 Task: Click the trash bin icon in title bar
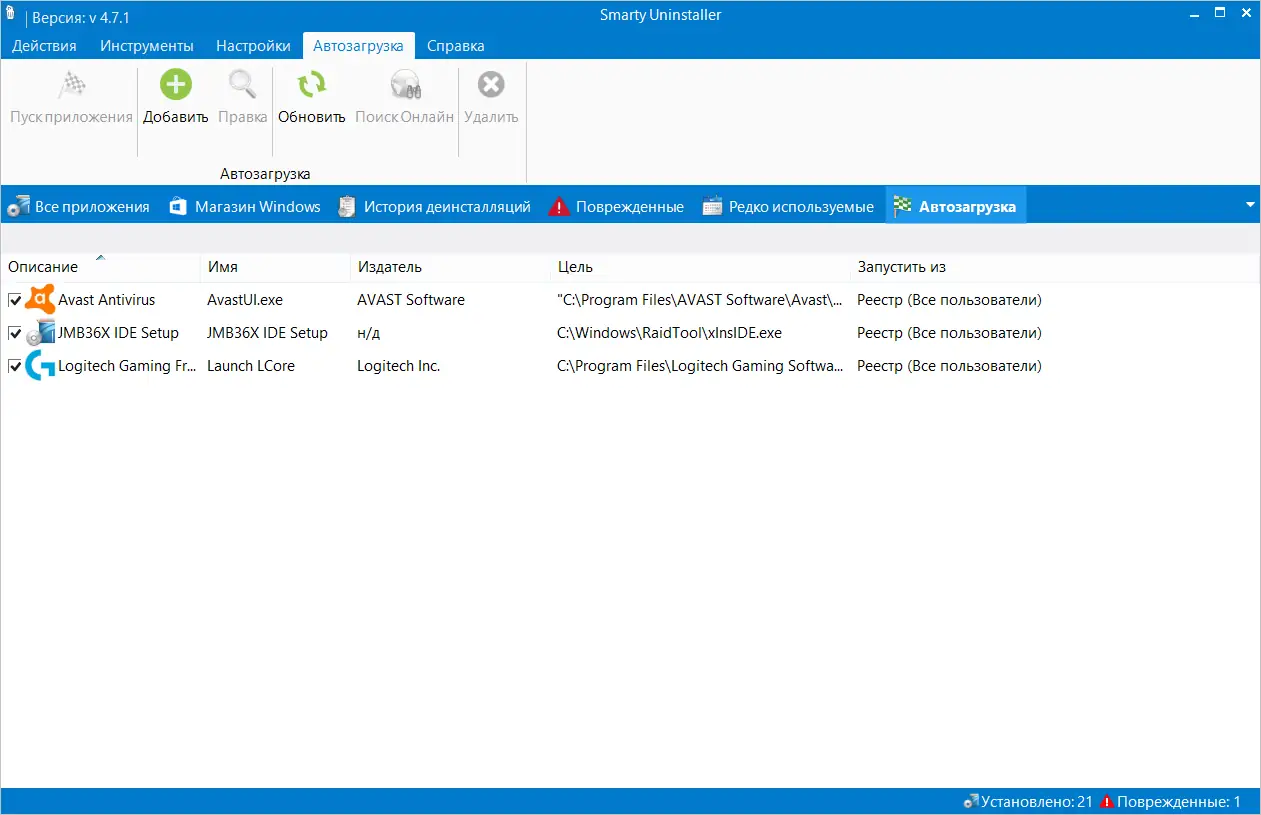10,15
